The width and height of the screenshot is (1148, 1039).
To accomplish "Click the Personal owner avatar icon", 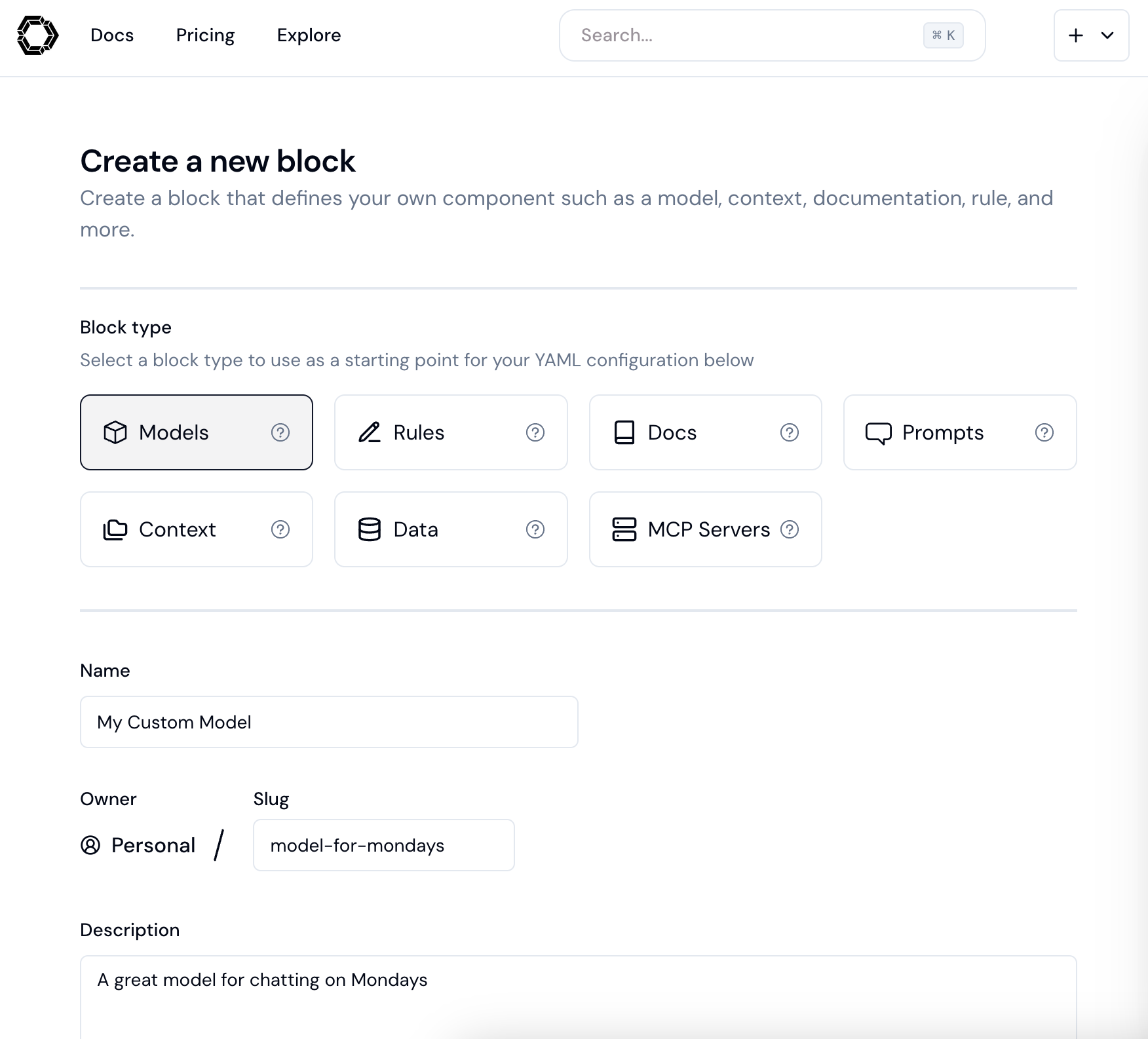I will pyautogui.click(x=91, y=845).
